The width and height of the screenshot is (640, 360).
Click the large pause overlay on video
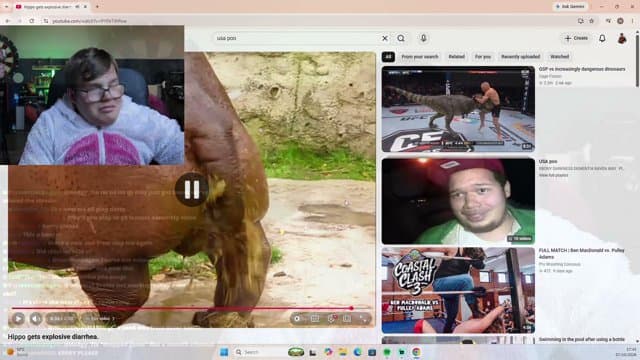191,189
